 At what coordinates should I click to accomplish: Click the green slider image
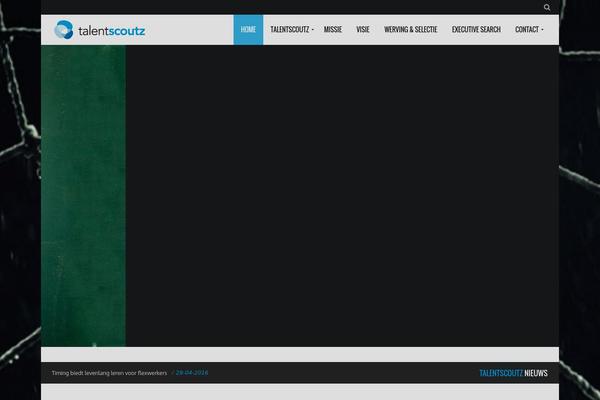[x=83, y=196]
